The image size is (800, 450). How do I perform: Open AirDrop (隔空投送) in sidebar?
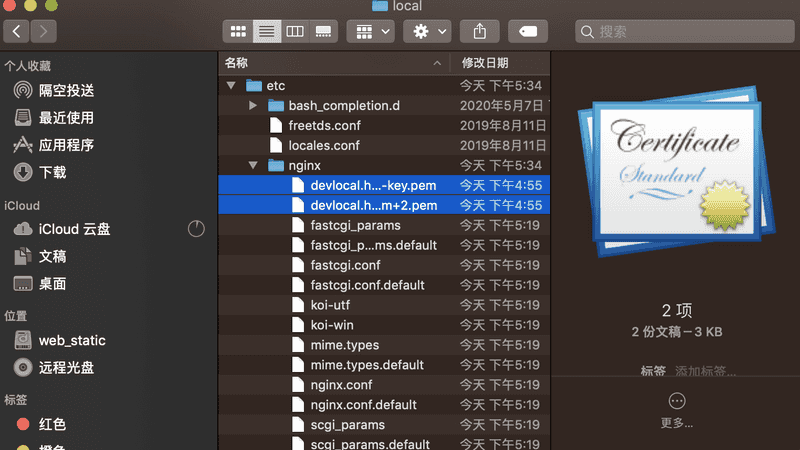coord(66,90)
